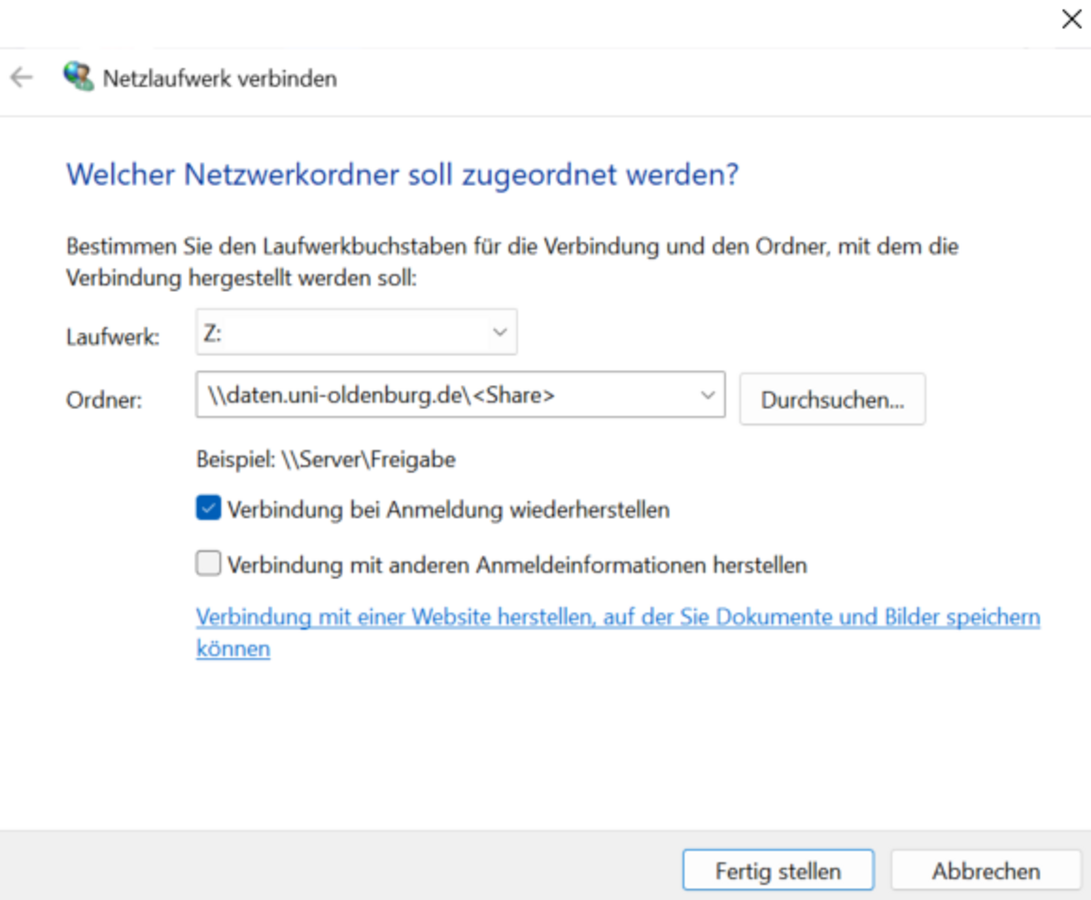The width and height of the screenshot is (1091, 900).
Task: Uncheck Verbindung bei Anmeldung wiederherstellen checkbox
Action: 208,509
